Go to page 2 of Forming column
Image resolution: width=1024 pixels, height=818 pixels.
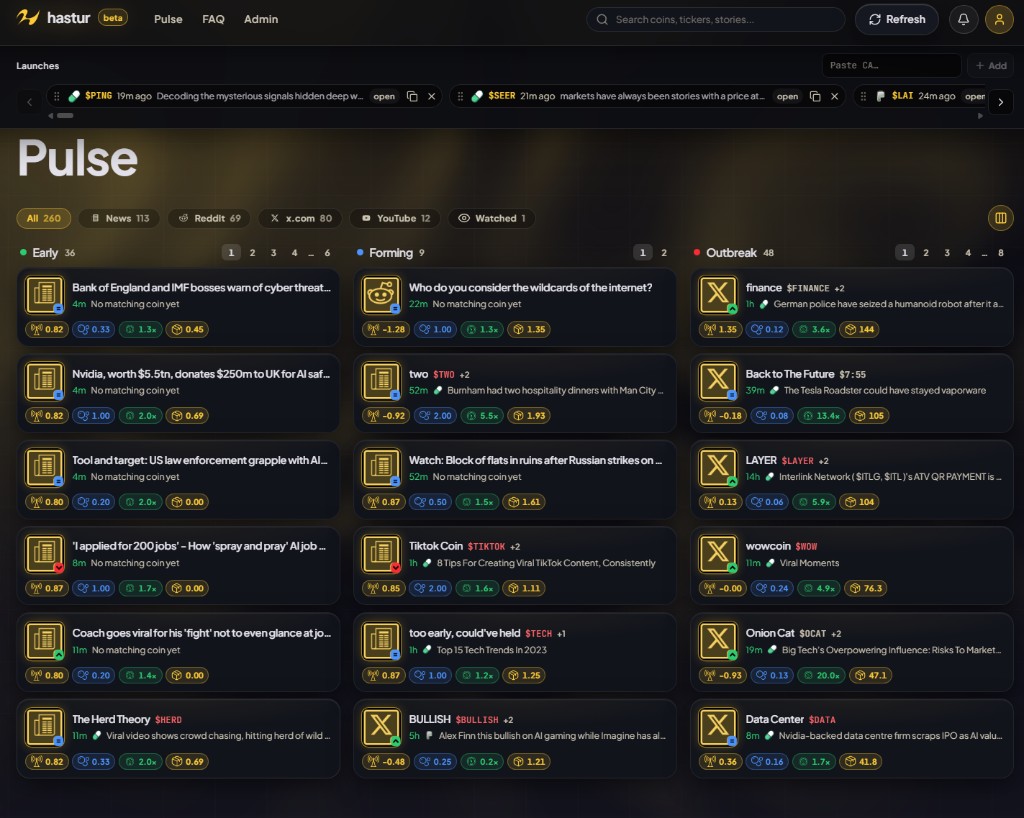(664, 253)
